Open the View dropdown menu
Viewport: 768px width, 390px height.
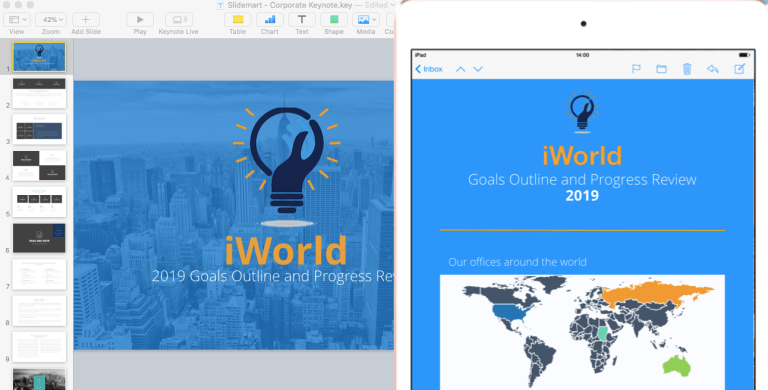pyautogui.click(x=17, y=20)
